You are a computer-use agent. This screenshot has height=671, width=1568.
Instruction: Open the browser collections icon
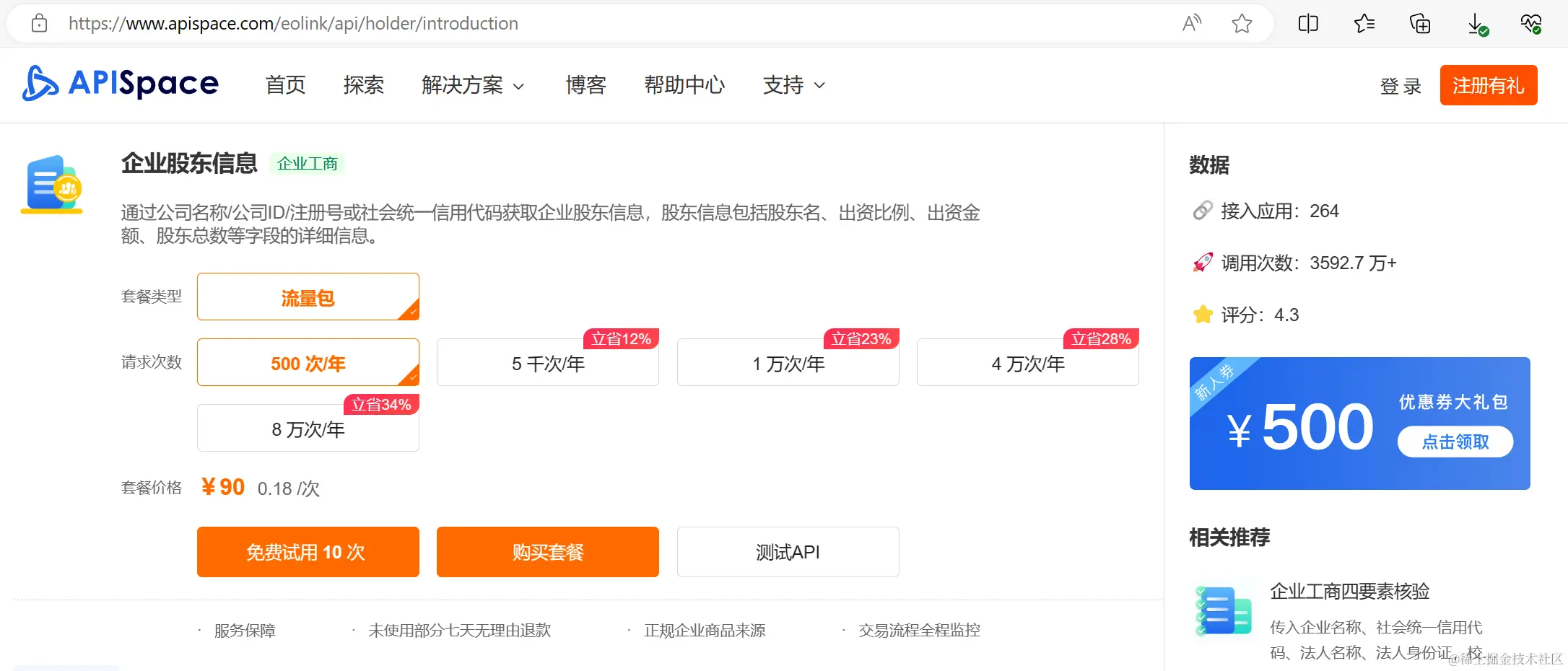1420,24
